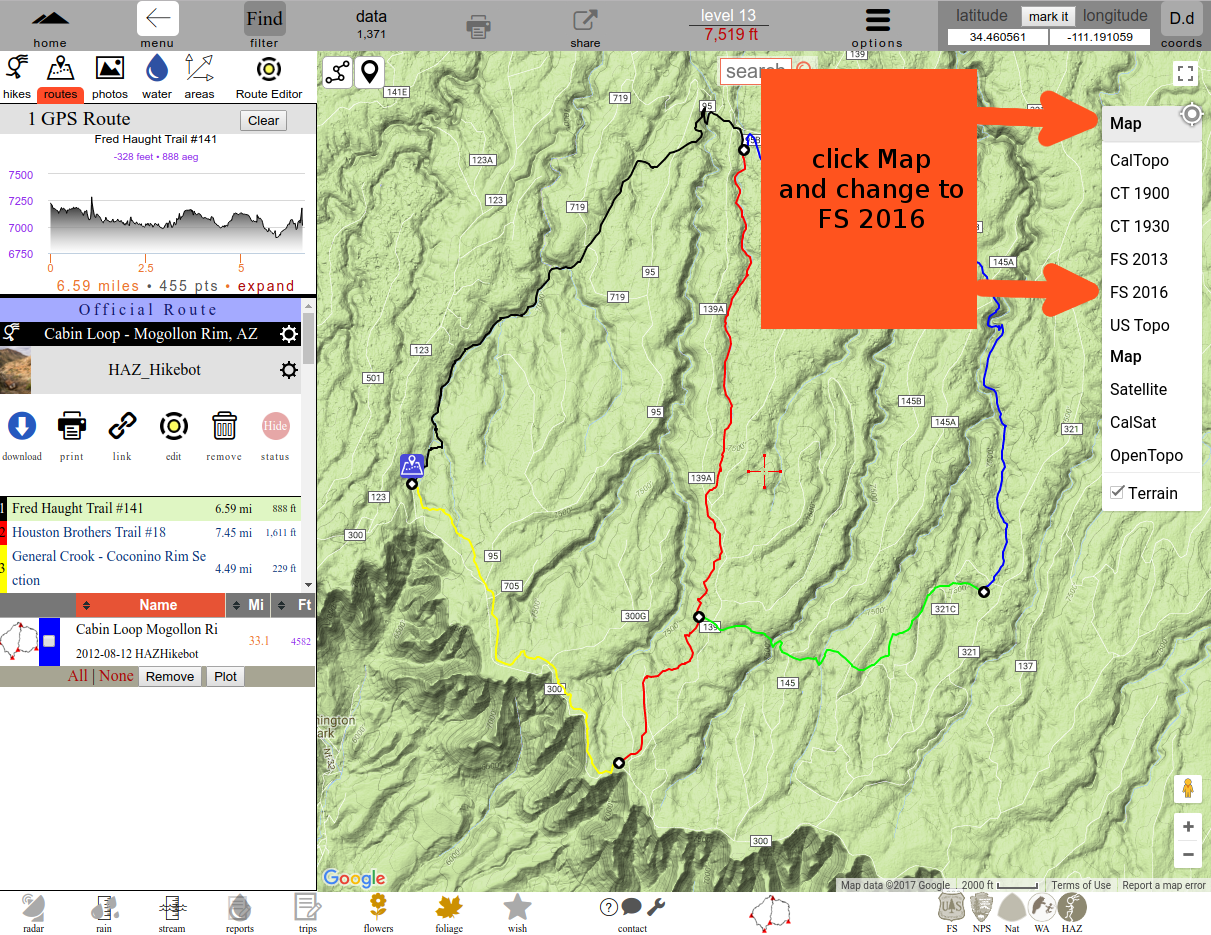Click the latitude input field
Screen dimensions: 1211x935
pyautogui.click(x=997, y=37)
